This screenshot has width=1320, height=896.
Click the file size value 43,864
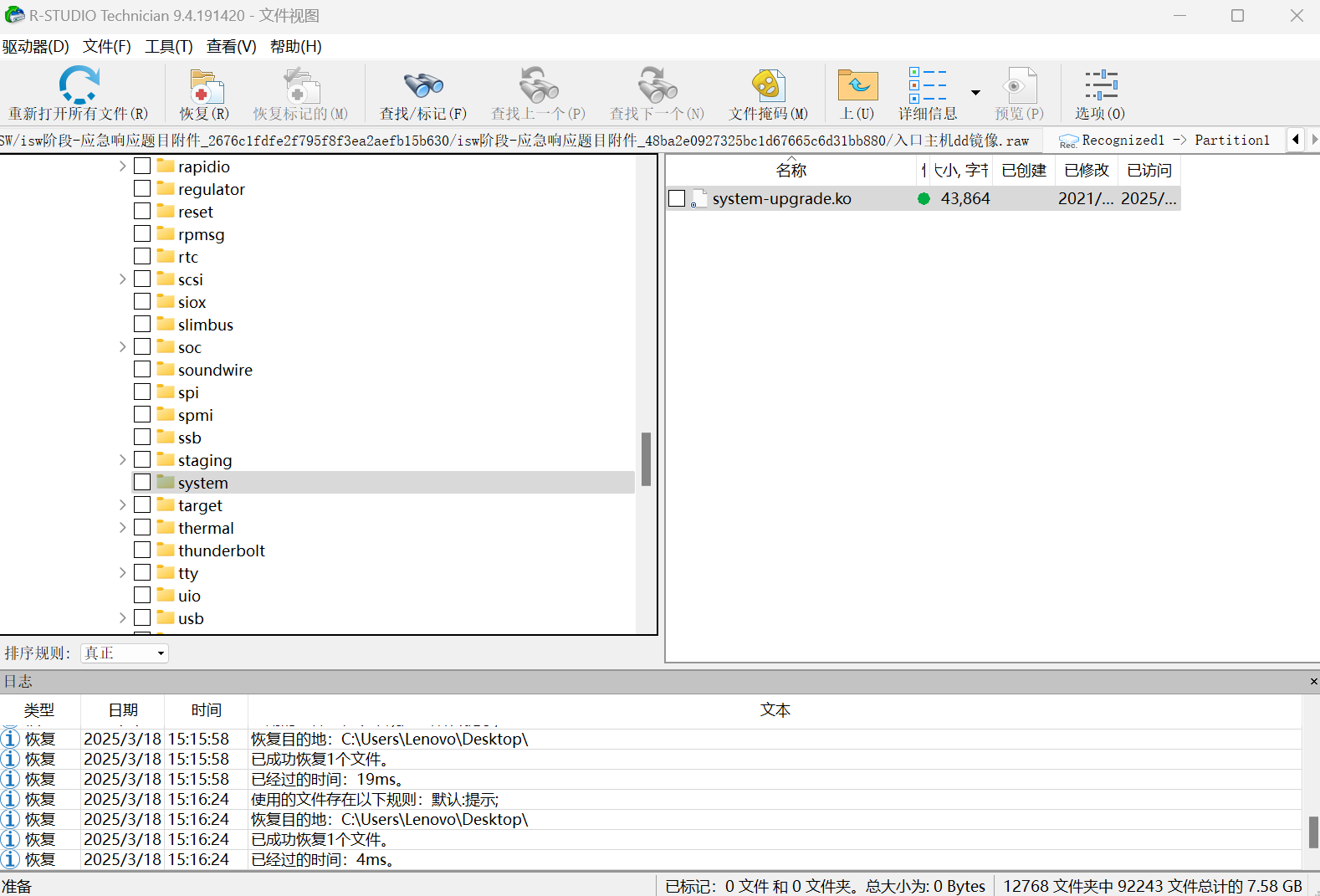[965, 198]
